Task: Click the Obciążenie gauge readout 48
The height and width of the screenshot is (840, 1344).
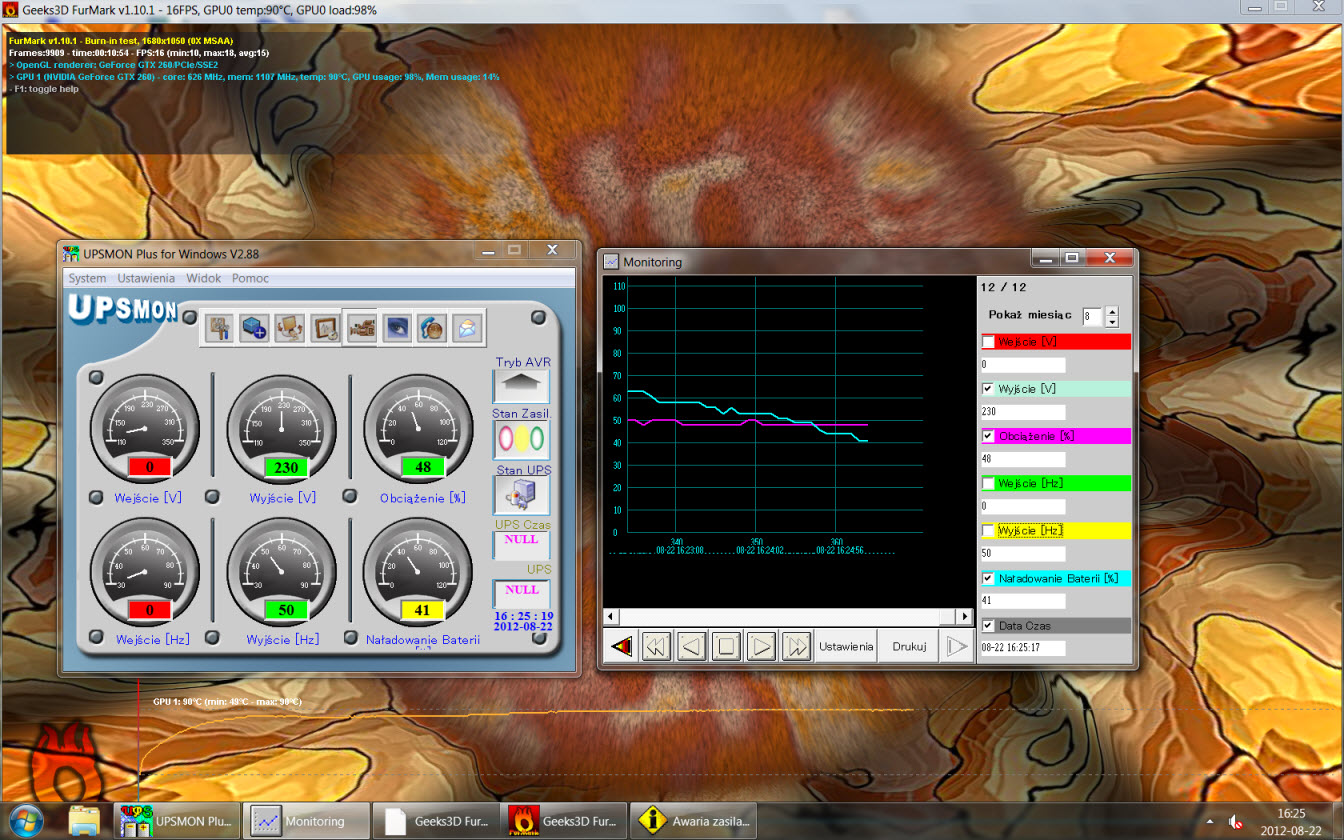Action: click(x=423, y=467)
